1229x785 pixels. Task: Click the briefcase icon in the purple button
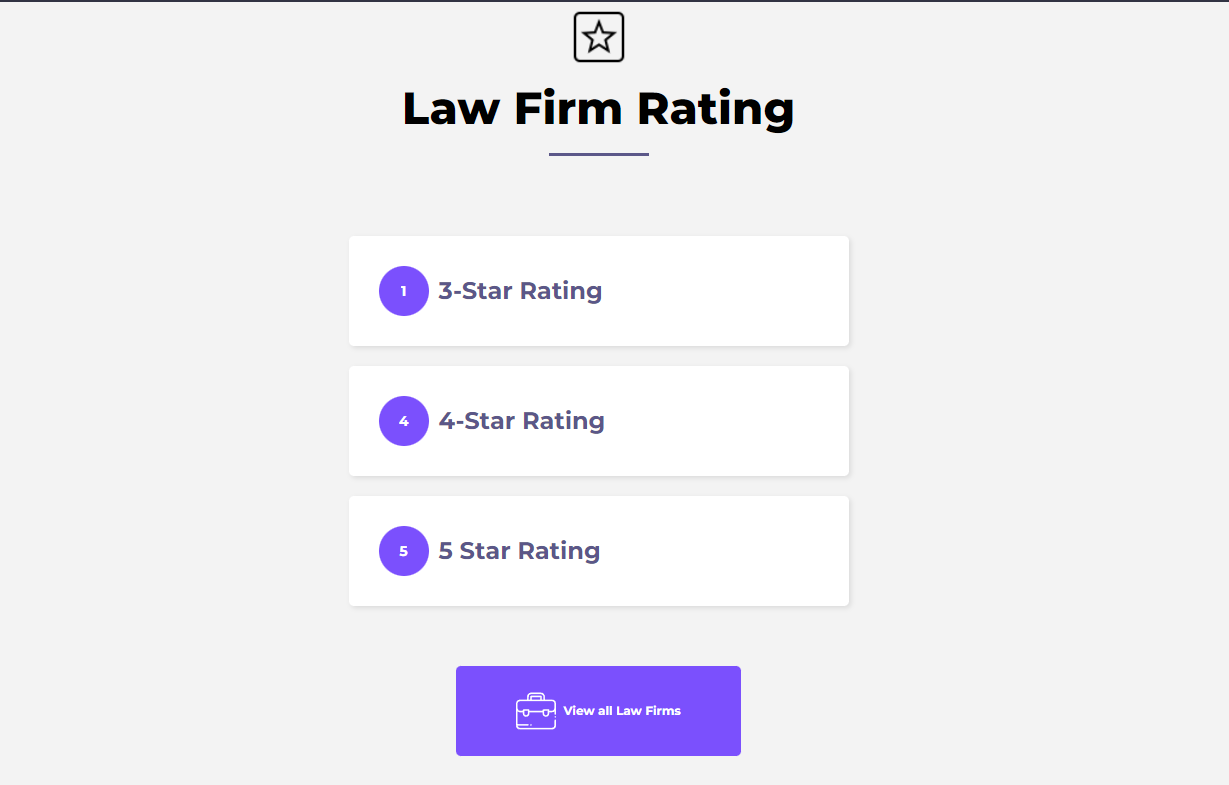pyautogui.click(x=536, y=711)
